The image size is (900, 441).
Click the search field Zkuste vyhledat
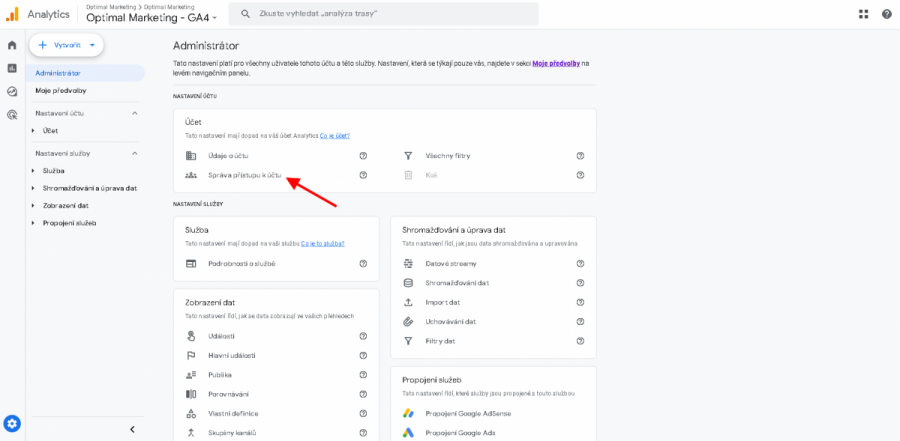coord(383,14)
